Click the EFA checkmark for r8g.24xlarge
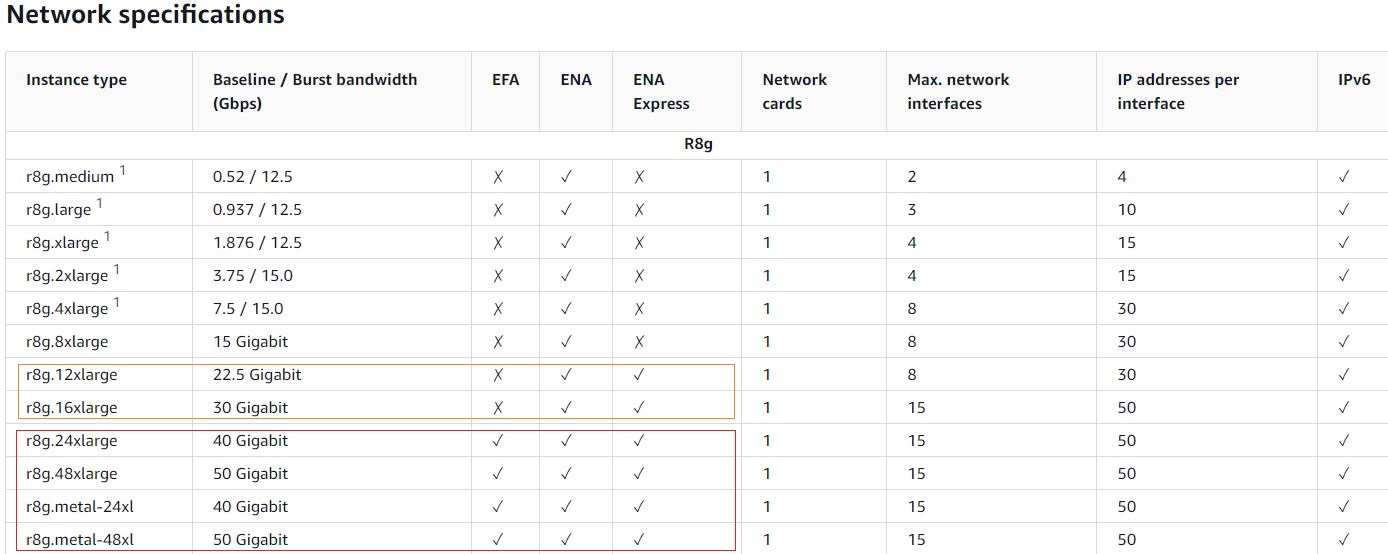The height and width of the screenshot is (554, 1388). click(x=498, y=441)
